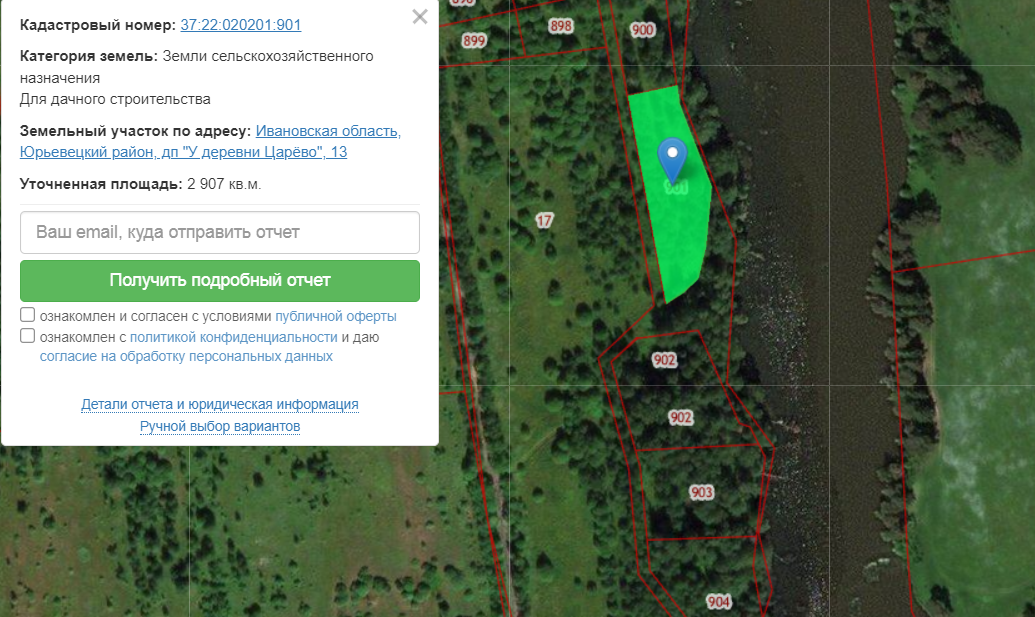
Task: Open Ручной выбор вариантов link
Action: pos(220,426)
